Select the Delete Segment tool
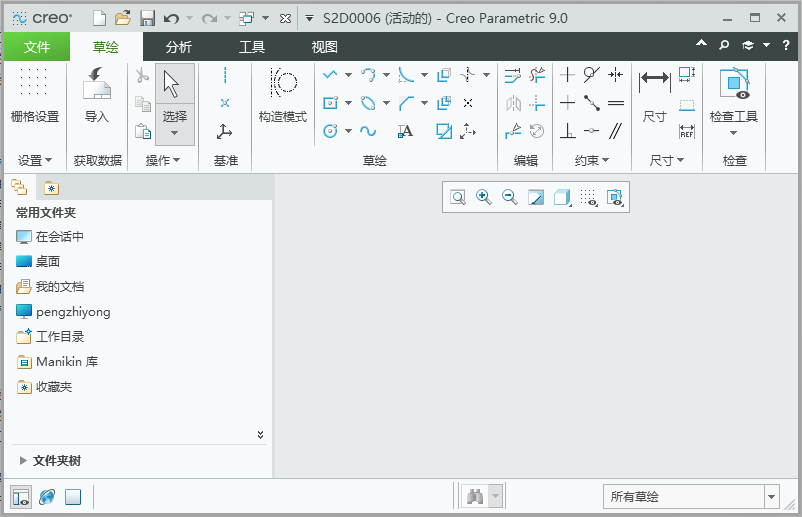The height and width of the screenshot is (517, 802). pyautogui.click(x=537, y=75)
